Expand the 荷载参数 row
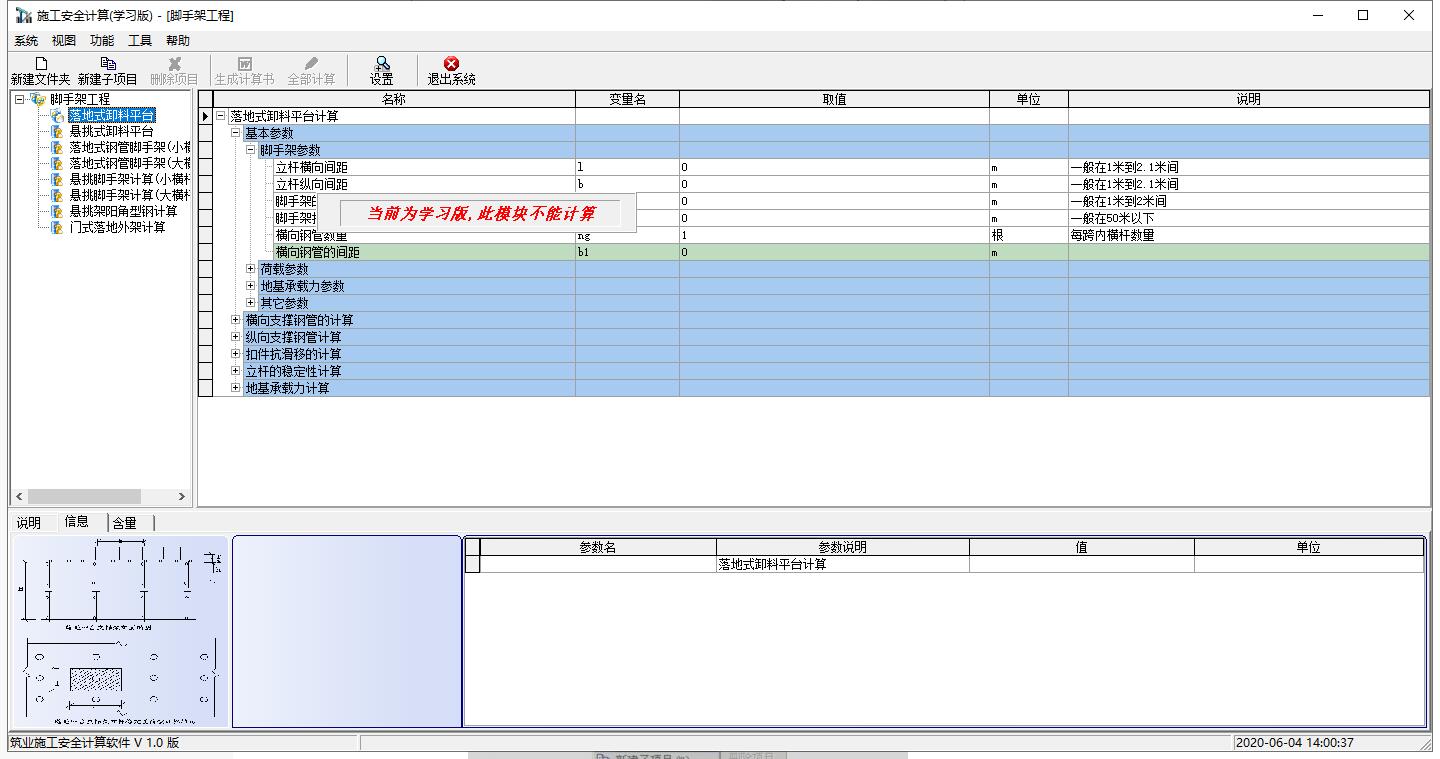1440x759 pixels. pyautogui.click(x=248, y=269)
